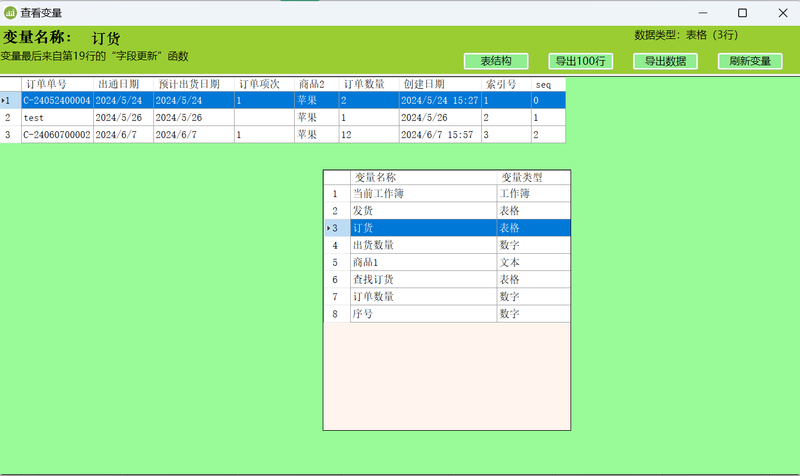Image resolution: width=800 pixels, height=476 pixels.
Task: Maximize the 查看变量 window
Action: click(742, 13)
